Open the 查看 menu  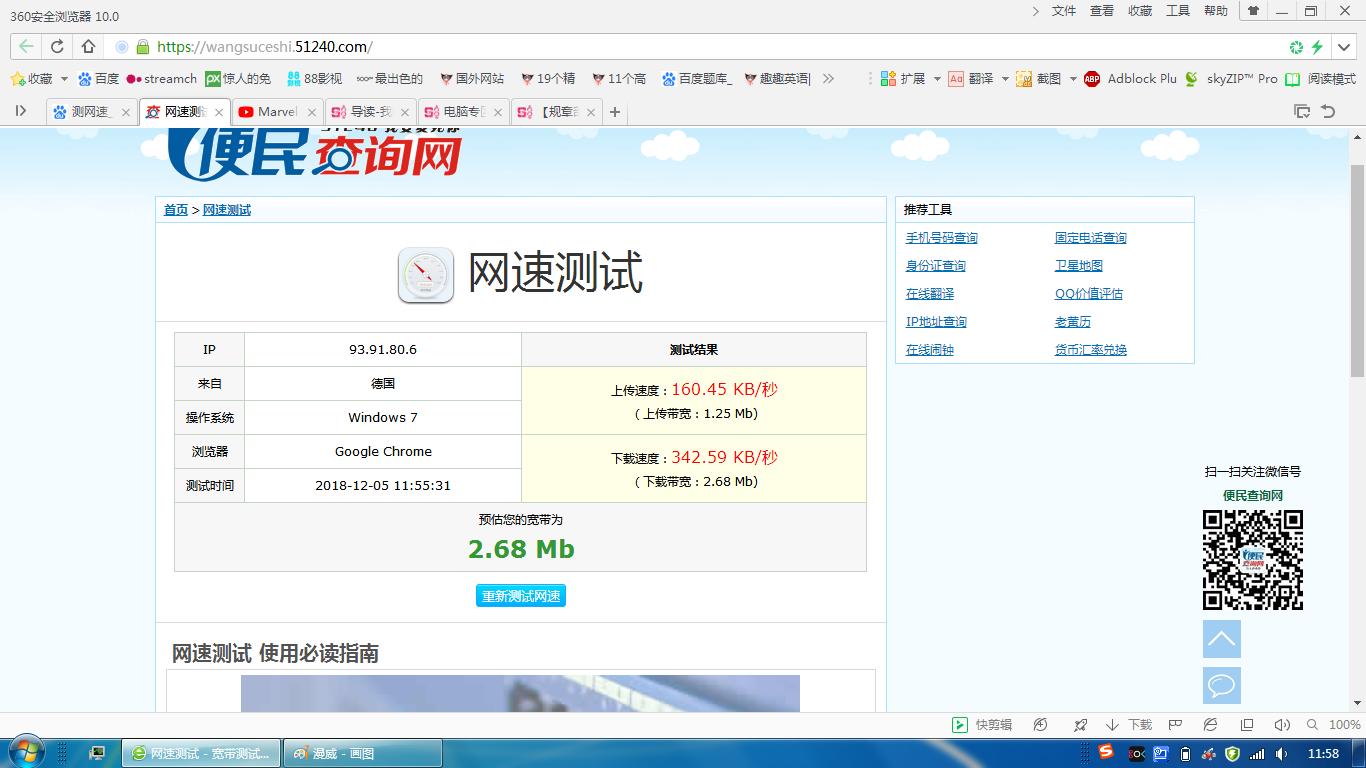point(1102,11)
